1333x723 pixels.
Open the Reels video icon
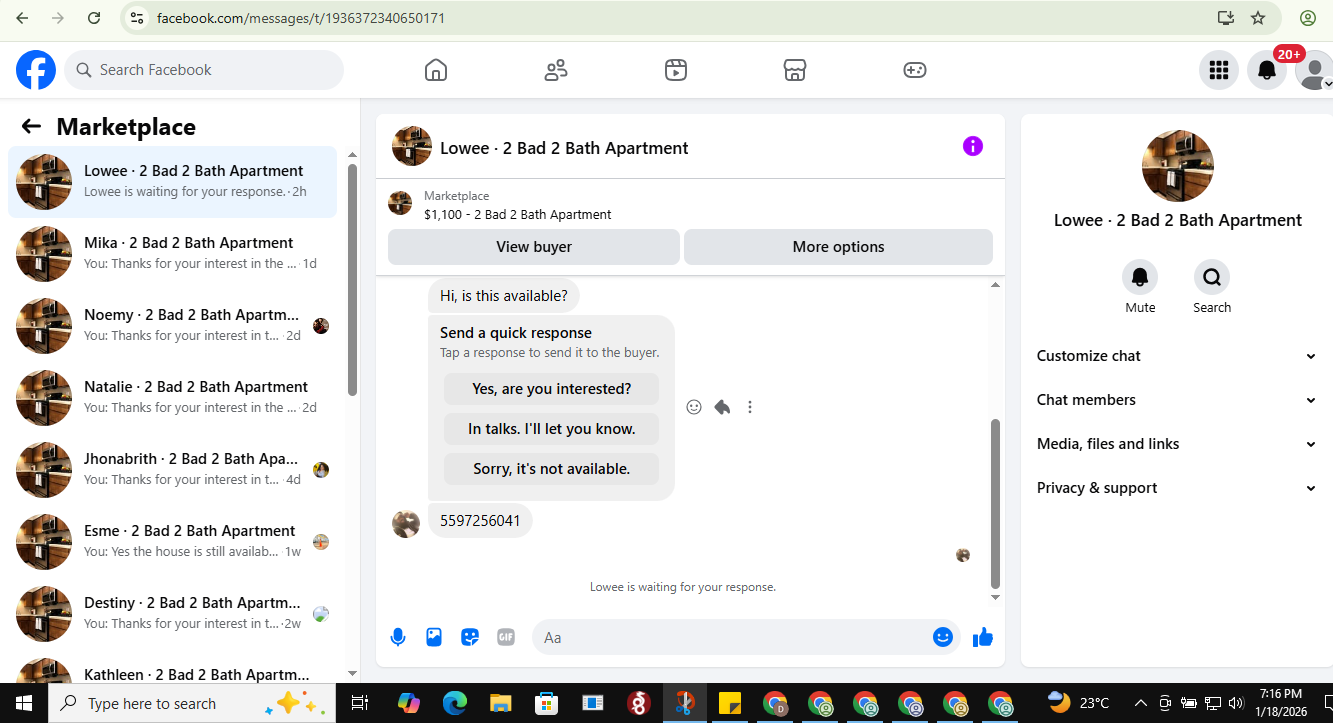676,70
